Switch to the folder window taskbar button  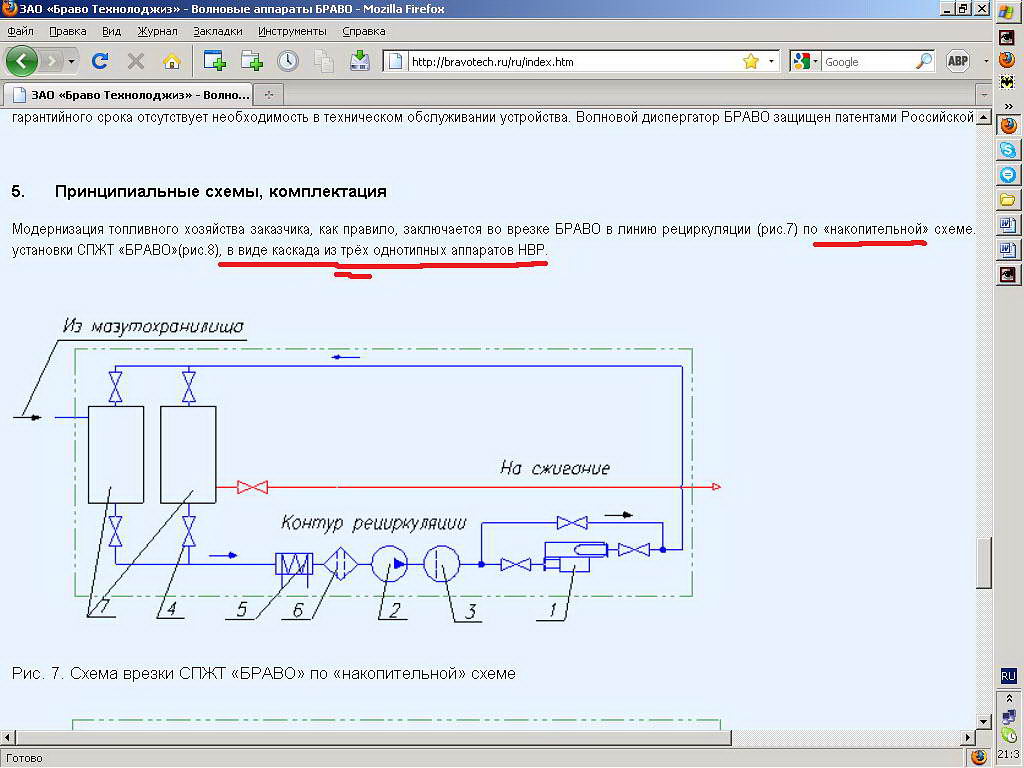[x=1008, y=199]
